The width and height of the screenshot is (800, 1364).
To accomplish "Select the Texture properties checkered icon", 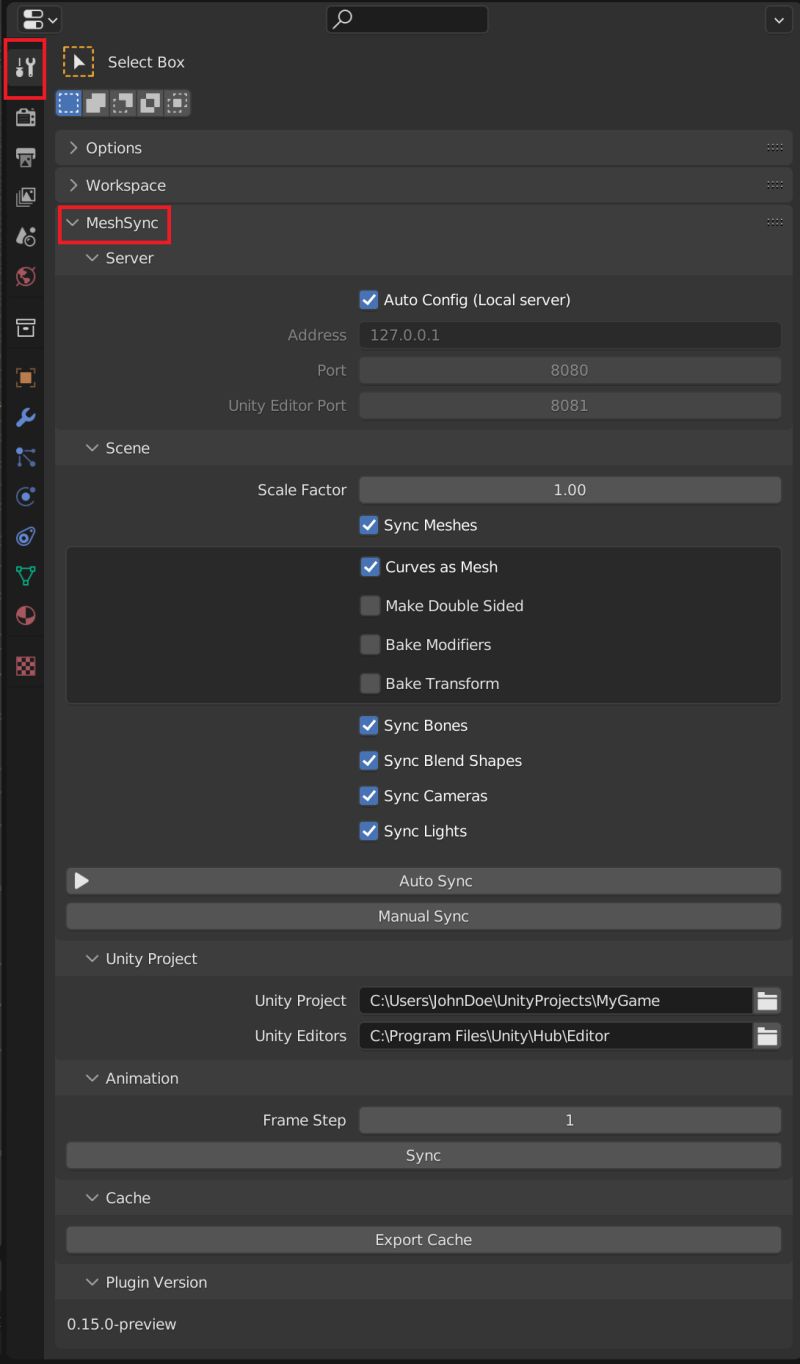I will click(25, 665).
